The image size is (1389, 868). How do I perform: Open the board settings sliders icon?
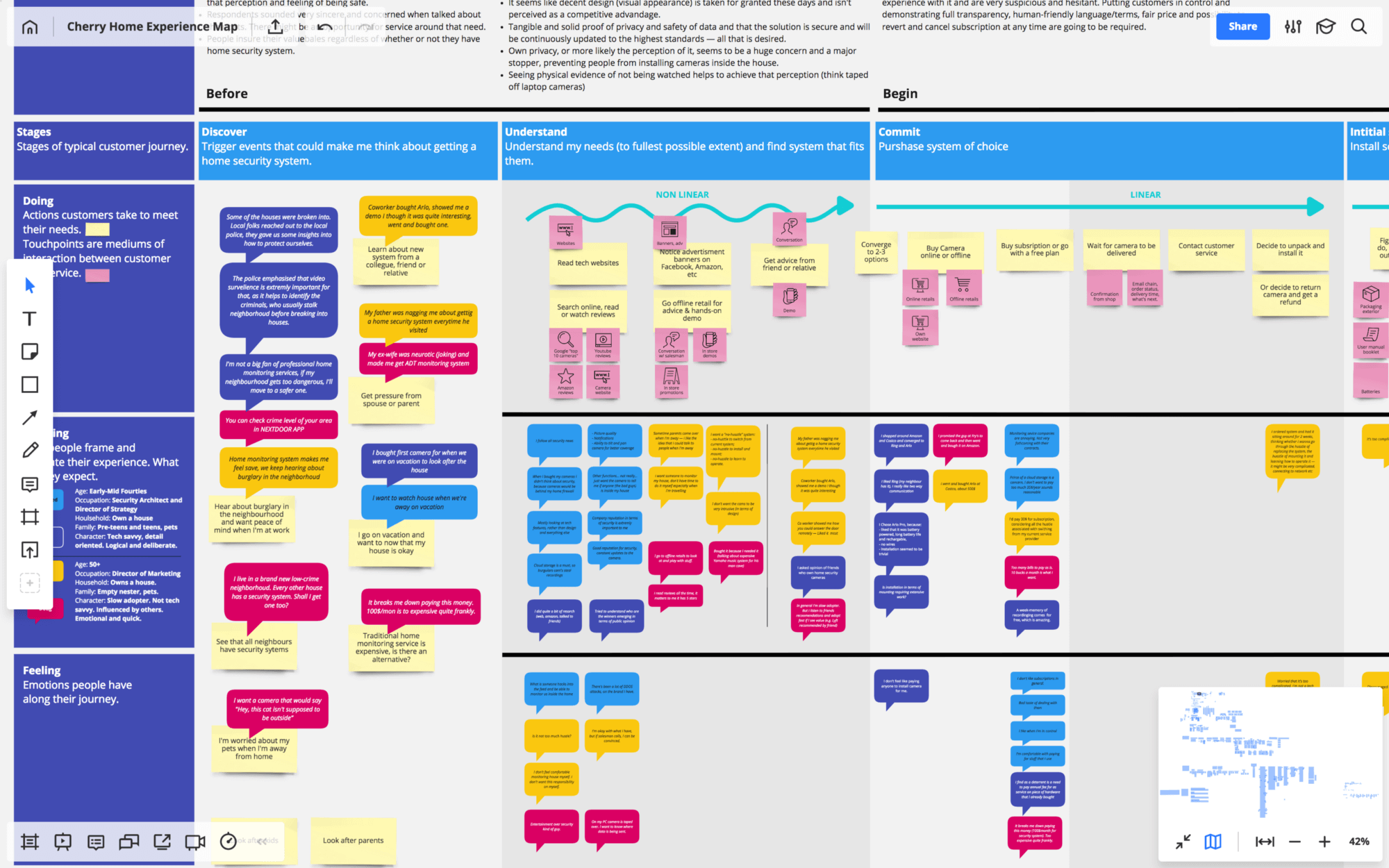point(1292,26)
